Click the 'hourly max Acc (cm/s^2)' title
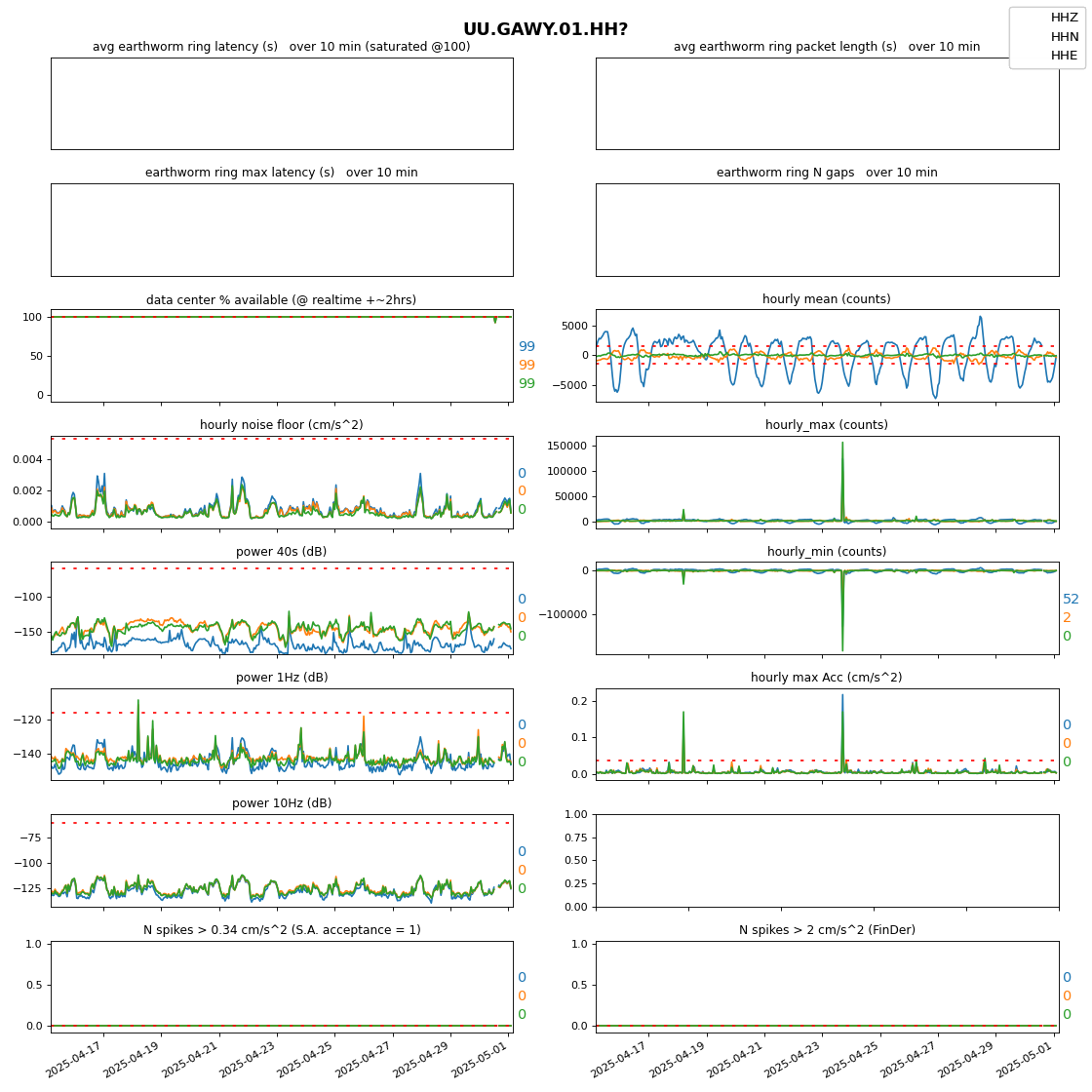The width and height of the screenshot is (1092, 1092). pyautogui.click(x=827, y=678)
